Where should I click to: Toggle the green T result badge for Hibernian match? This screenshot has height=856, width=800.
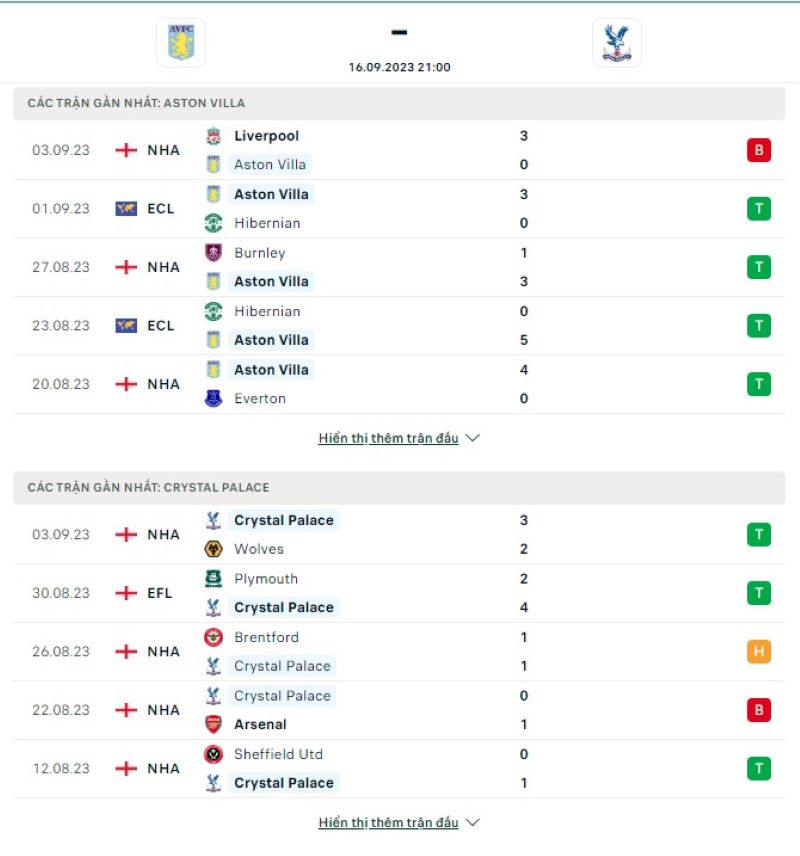(760, 208)
